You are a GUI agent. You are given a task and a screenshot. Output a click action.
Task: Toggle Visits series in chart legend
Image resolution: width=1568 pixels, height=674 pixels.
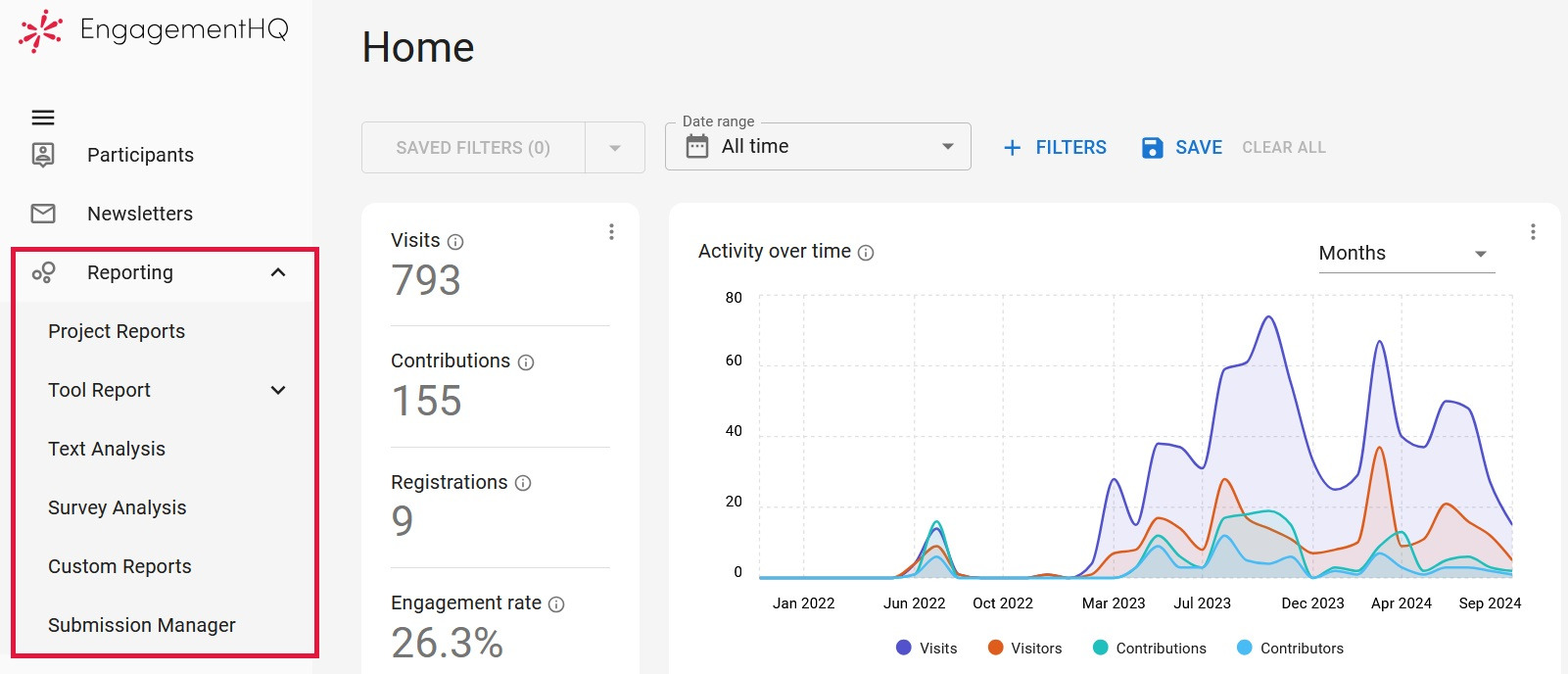(927, 648)
